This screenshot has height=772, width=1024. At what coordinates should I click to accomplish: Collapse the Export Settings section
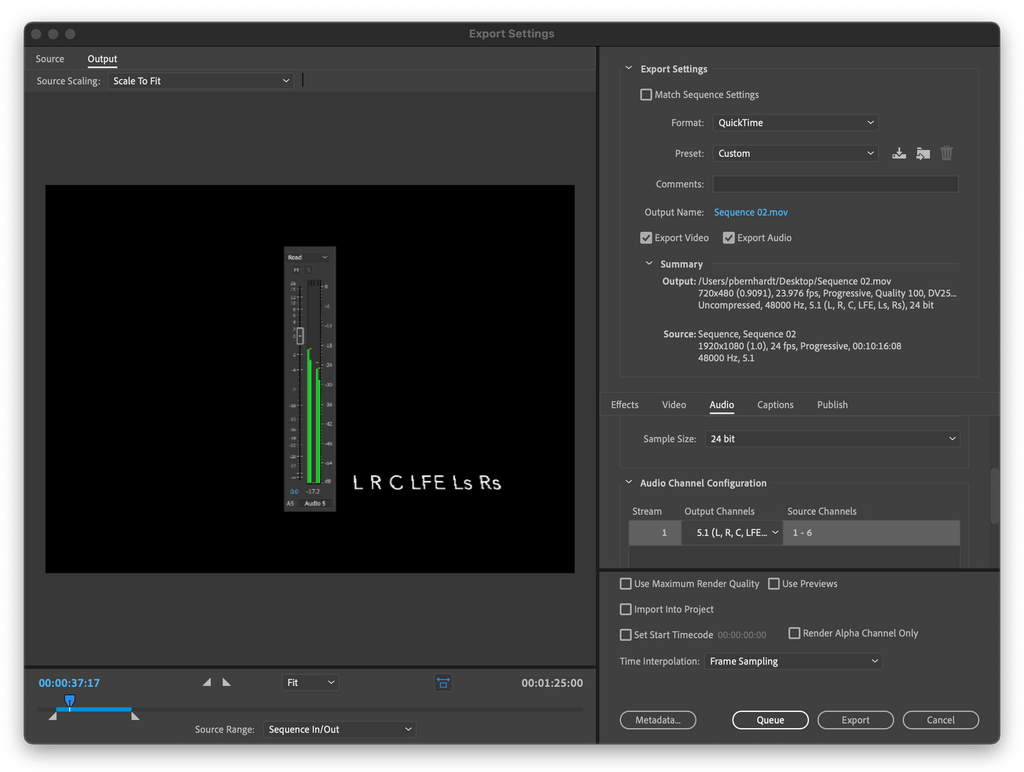628,68
